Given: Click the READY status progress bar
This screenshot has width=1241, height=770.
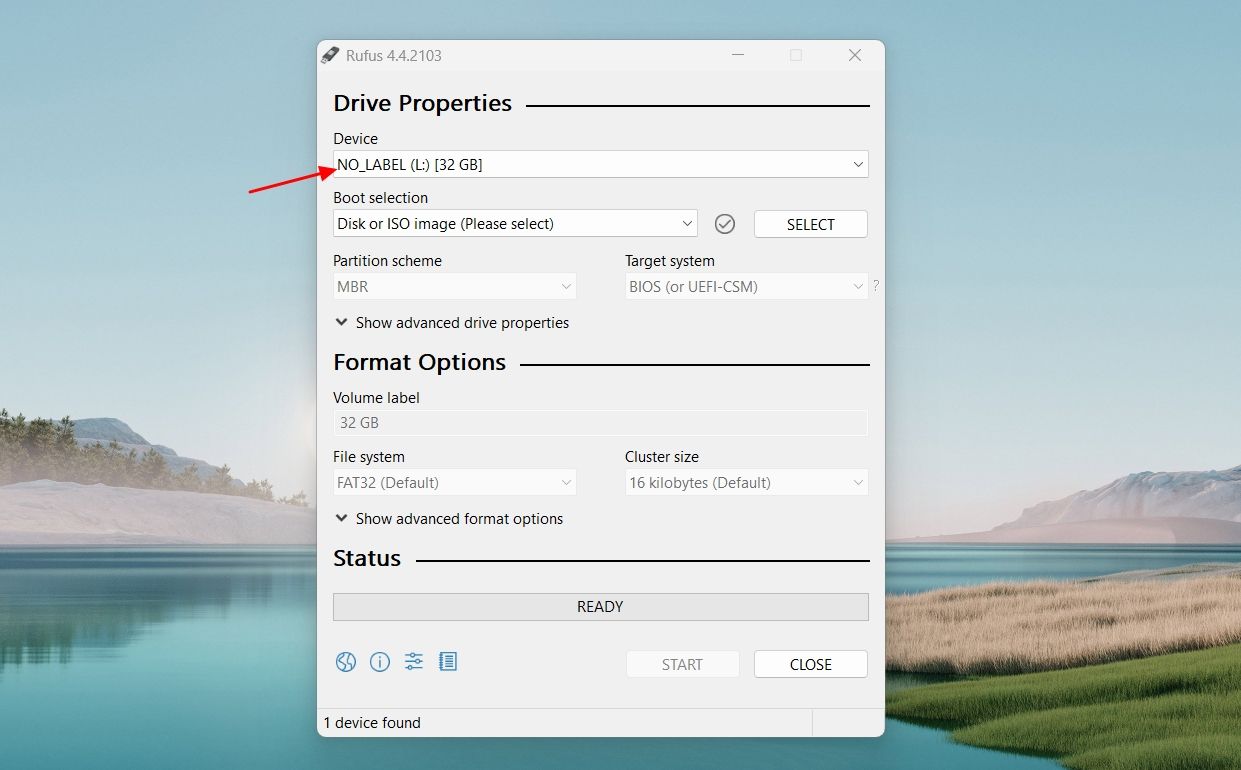Looking at the screenshot, I should [600, 607].
